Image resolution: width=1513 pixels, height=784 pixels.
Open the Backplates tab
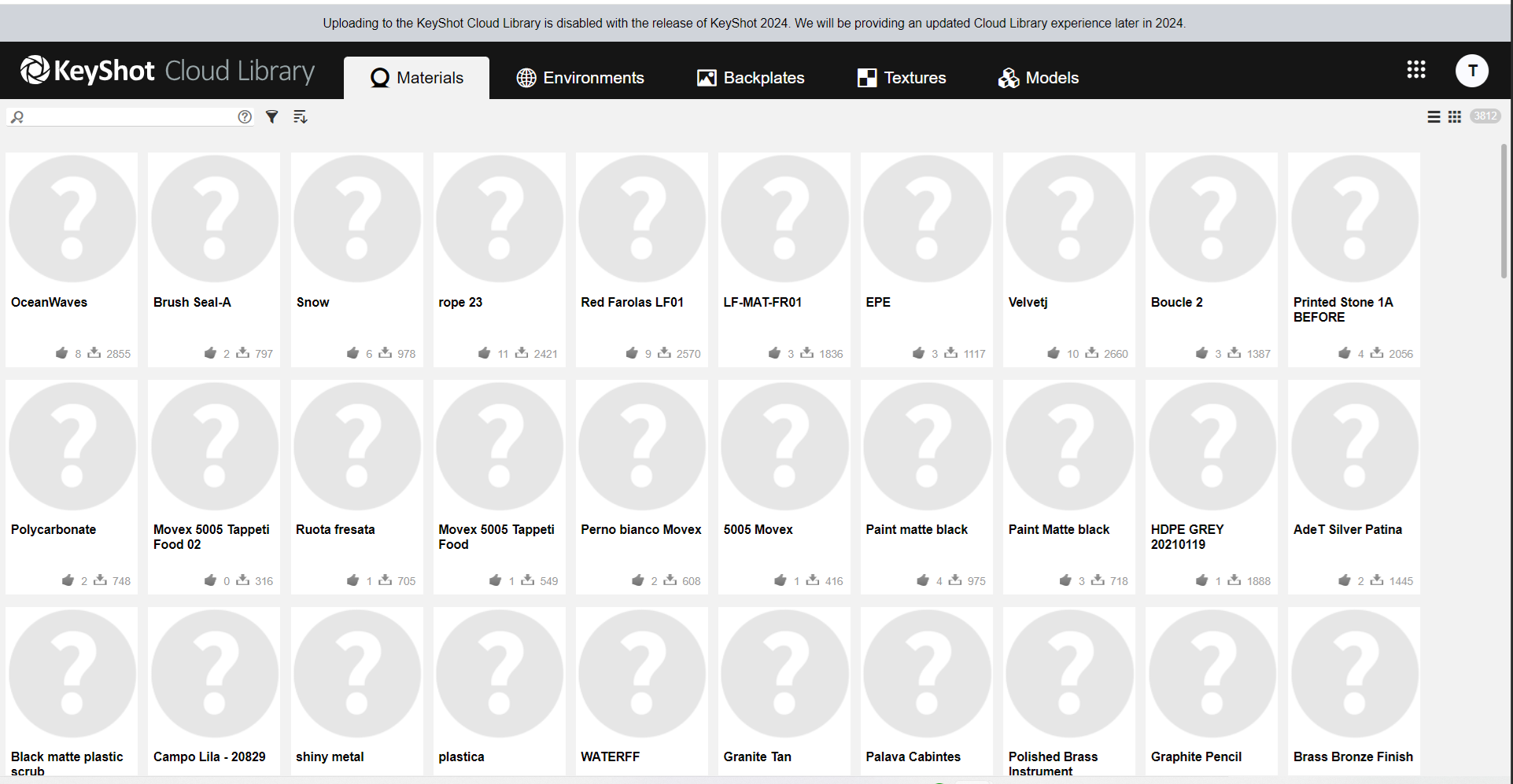[x=751, y=78]
